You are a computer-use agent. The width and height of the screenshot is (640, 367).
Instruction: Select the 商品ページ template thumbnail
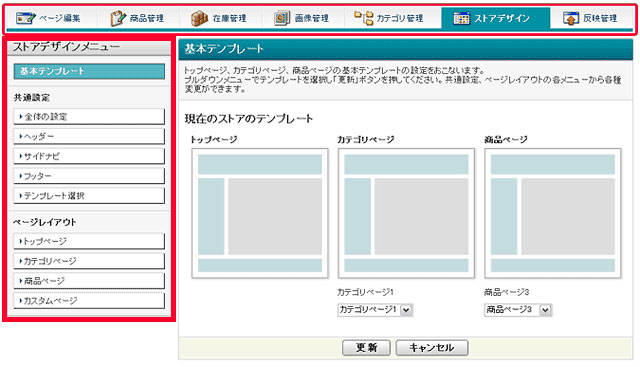click(553, 213)
